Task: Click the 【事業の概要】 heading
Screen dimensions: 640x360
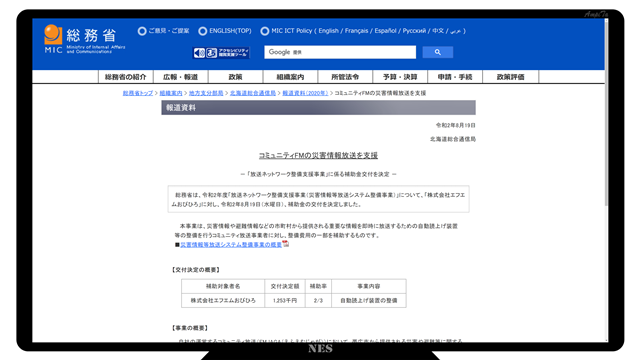Action: pos(190,328)
